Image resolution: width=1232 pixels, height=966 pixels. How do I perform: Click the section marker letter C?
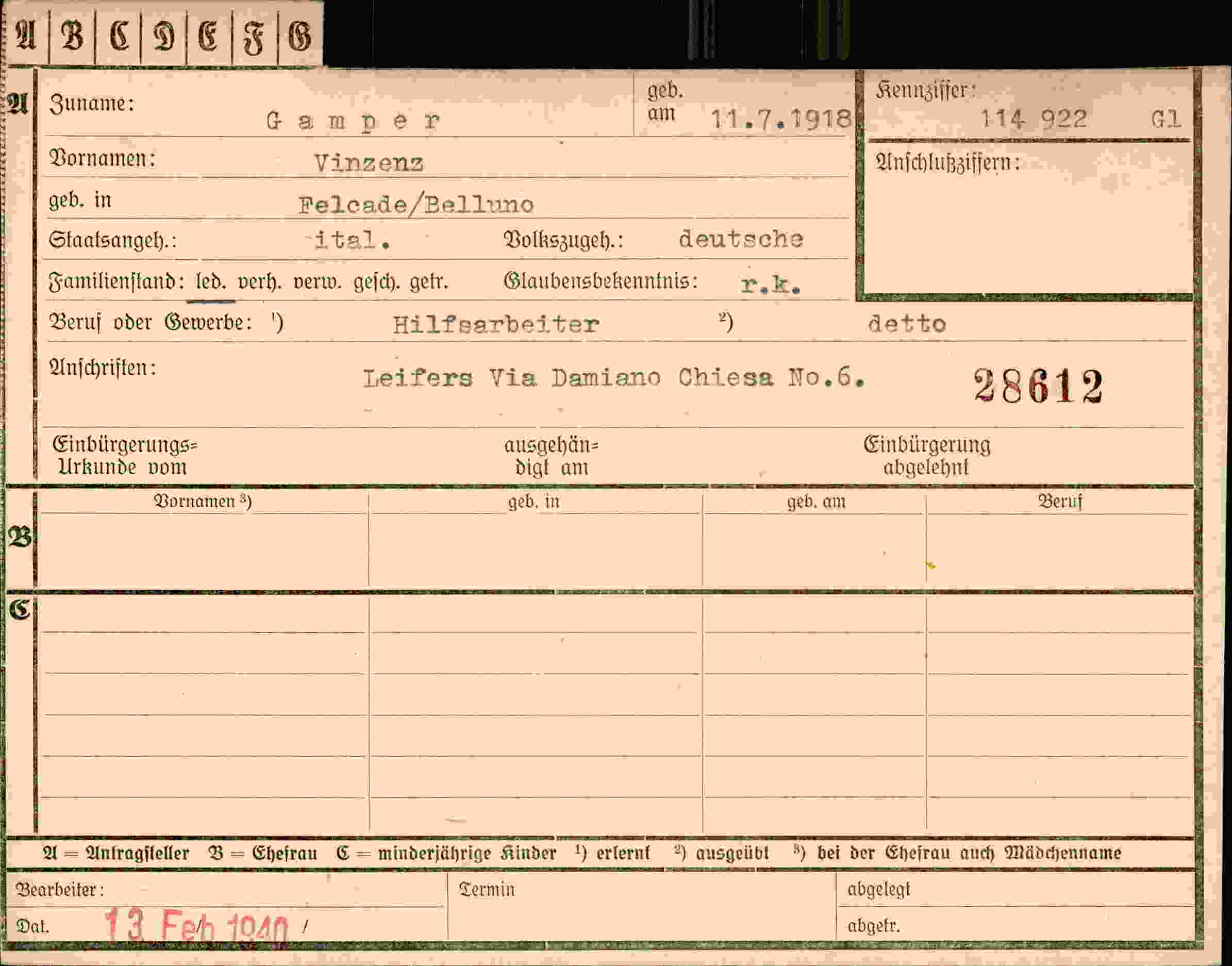coord(20,610)
